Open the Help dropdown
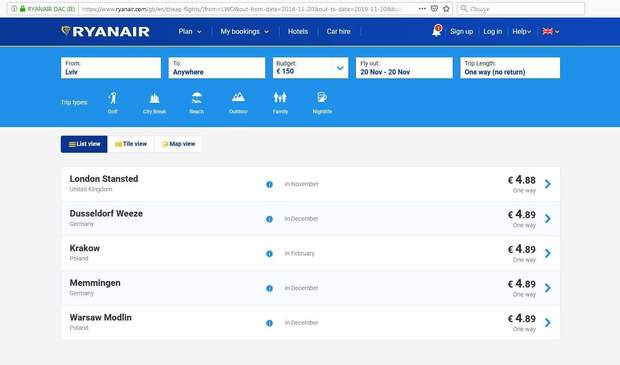620x365 pixels. pos(522,31)
